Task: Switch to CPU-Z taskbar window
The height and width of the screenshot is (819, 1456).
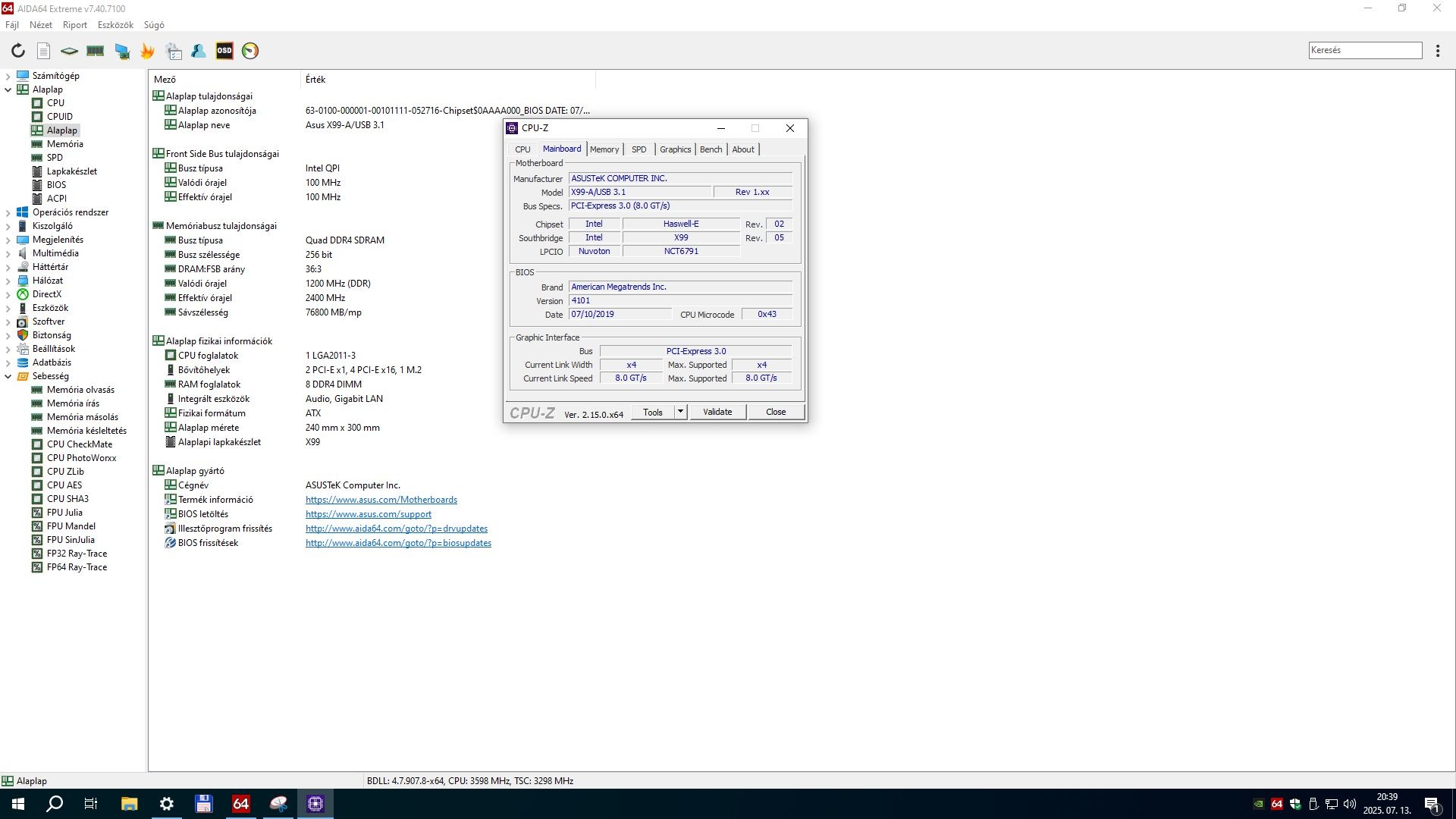Action: 315,804
